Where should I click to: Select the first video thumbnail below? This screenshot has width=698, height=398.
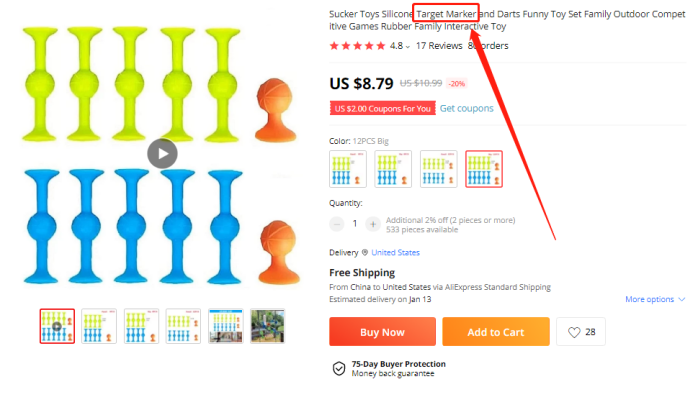57,326
